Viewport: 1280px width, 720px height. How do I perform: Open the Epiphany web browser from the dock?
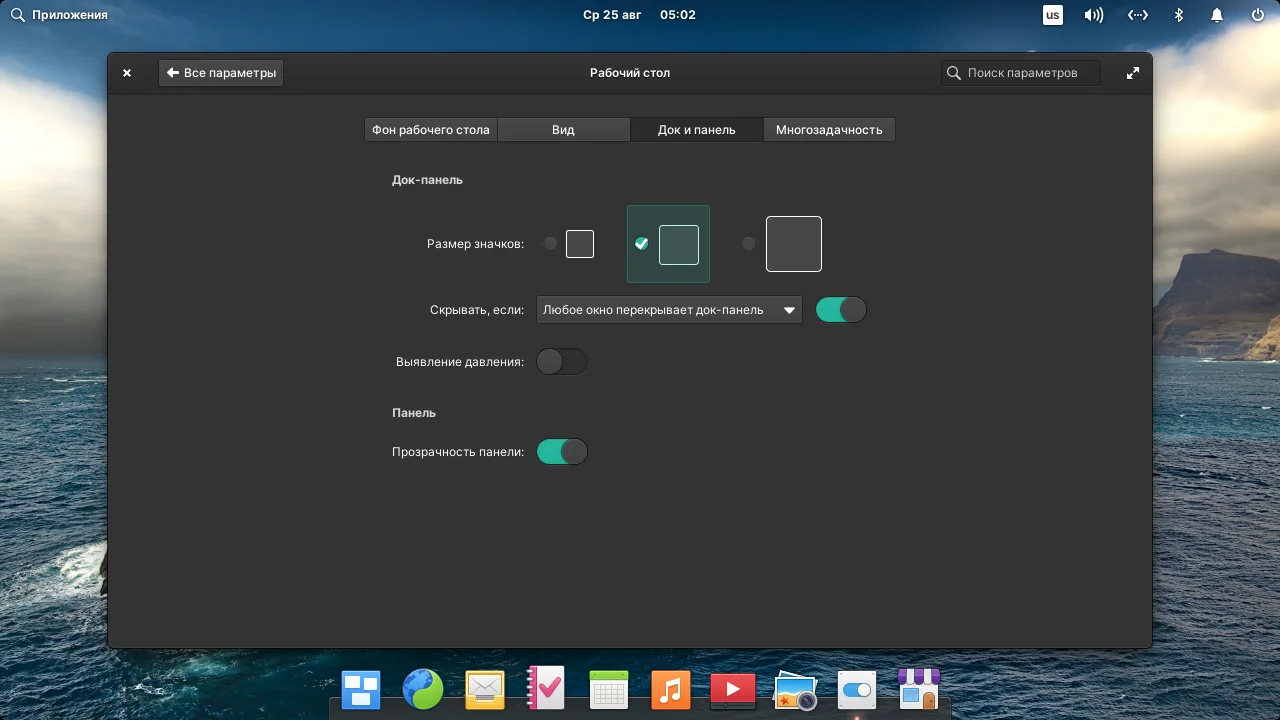pos(422,689)
